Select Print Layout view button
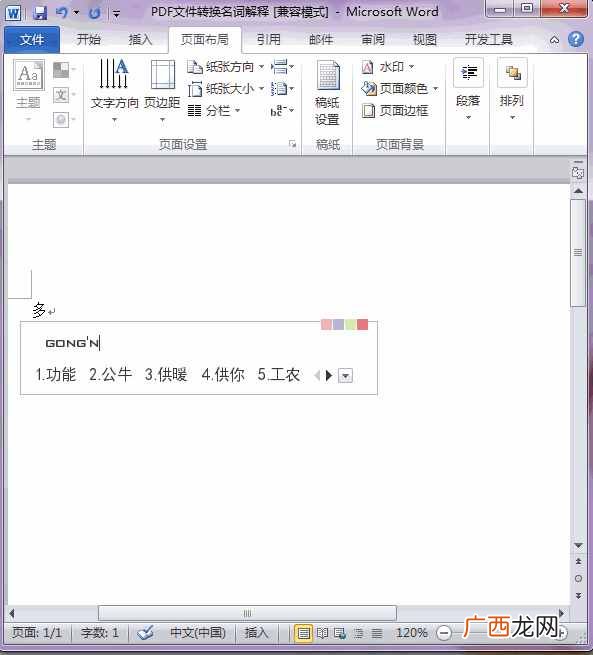This screenshot has width=593, height=655. [304, 633]
